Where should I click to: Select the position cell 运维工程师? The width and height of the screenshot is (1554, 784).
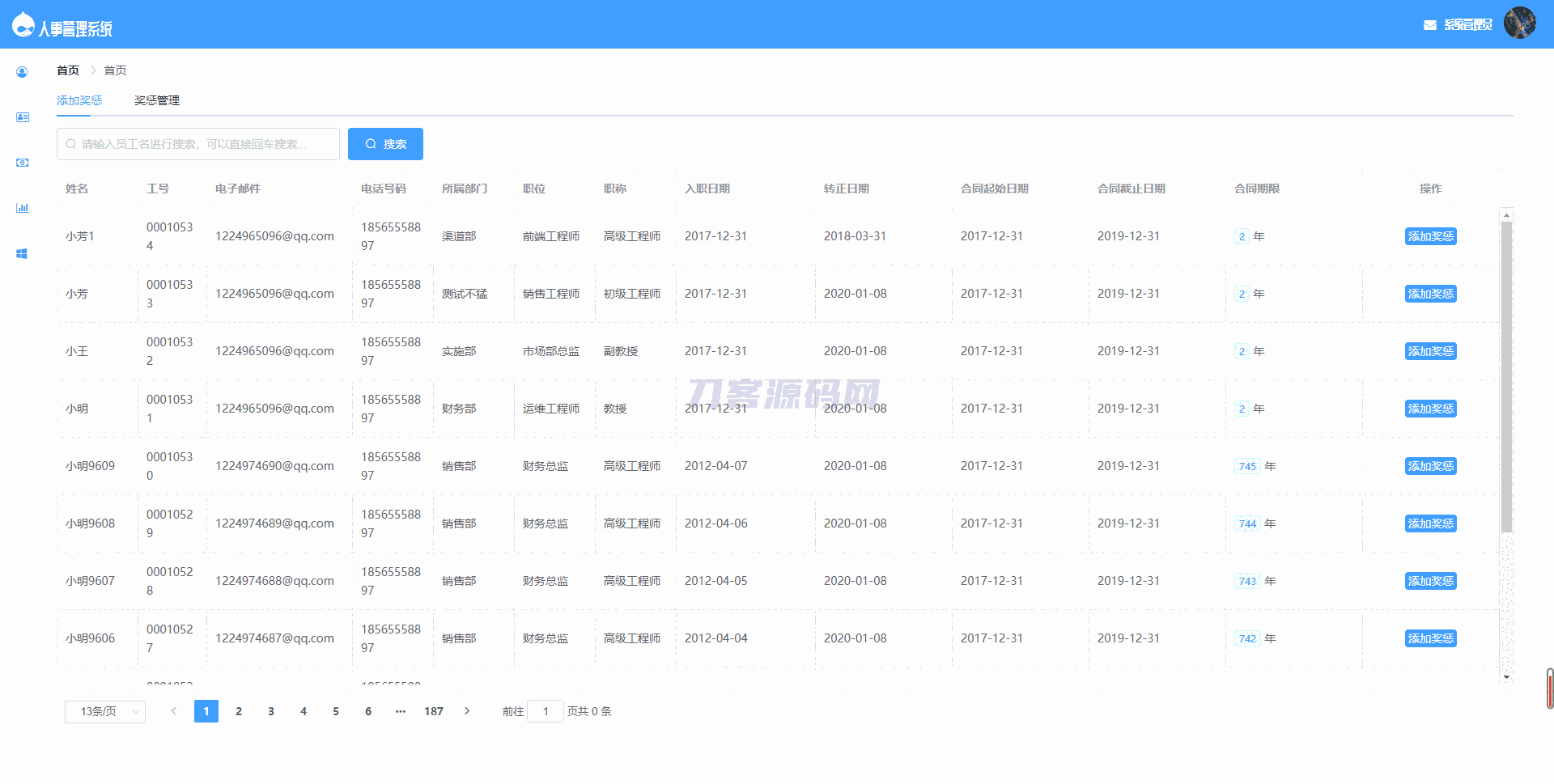point(551,409)
